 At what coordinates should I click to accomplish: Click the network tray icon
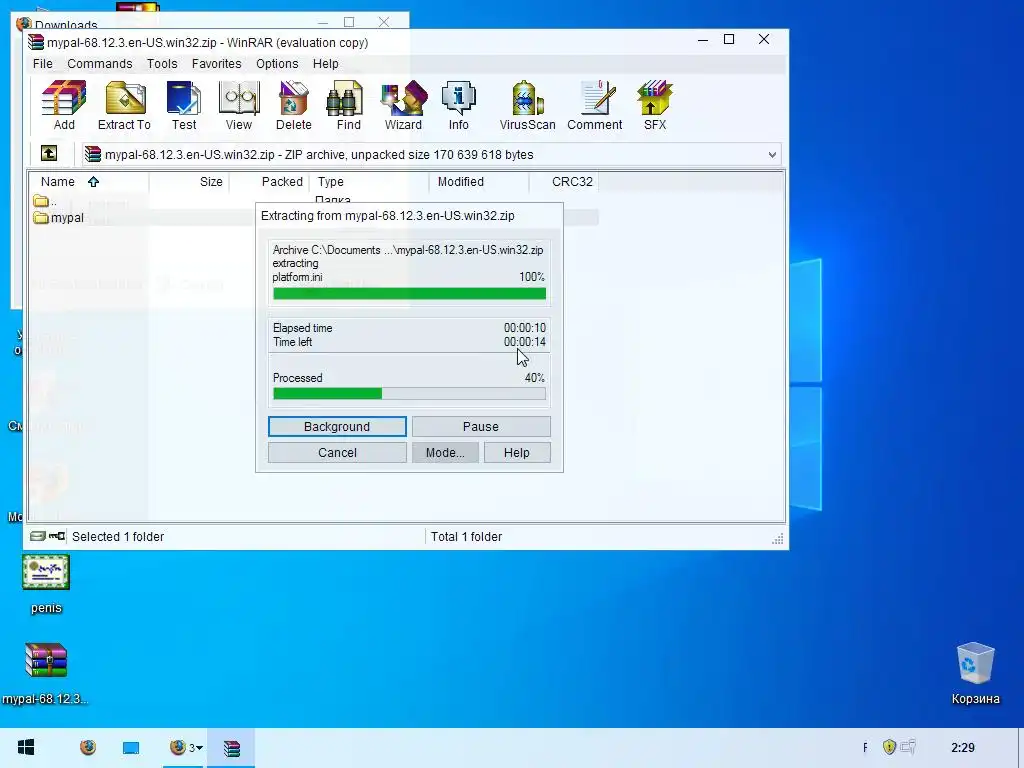click(908, 746)
